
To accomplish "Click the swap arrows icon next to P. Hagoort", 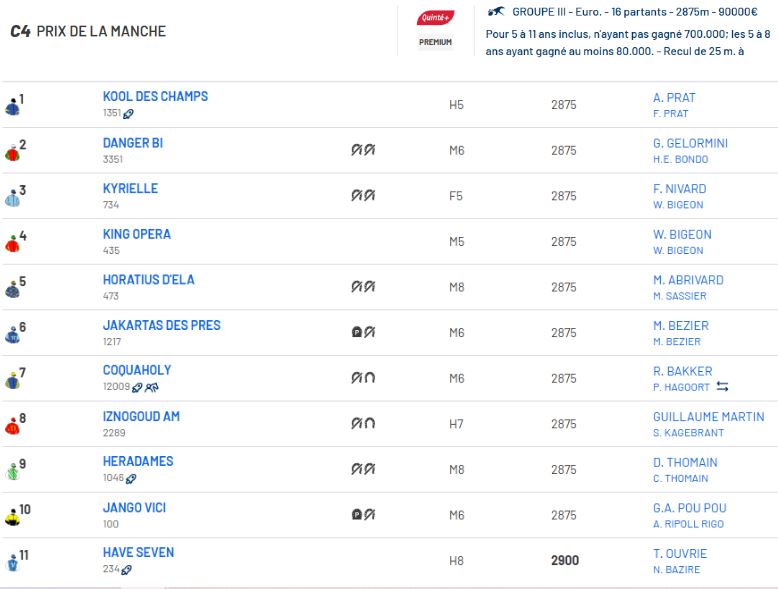I will pyautogui.click(x=722, y=387).
